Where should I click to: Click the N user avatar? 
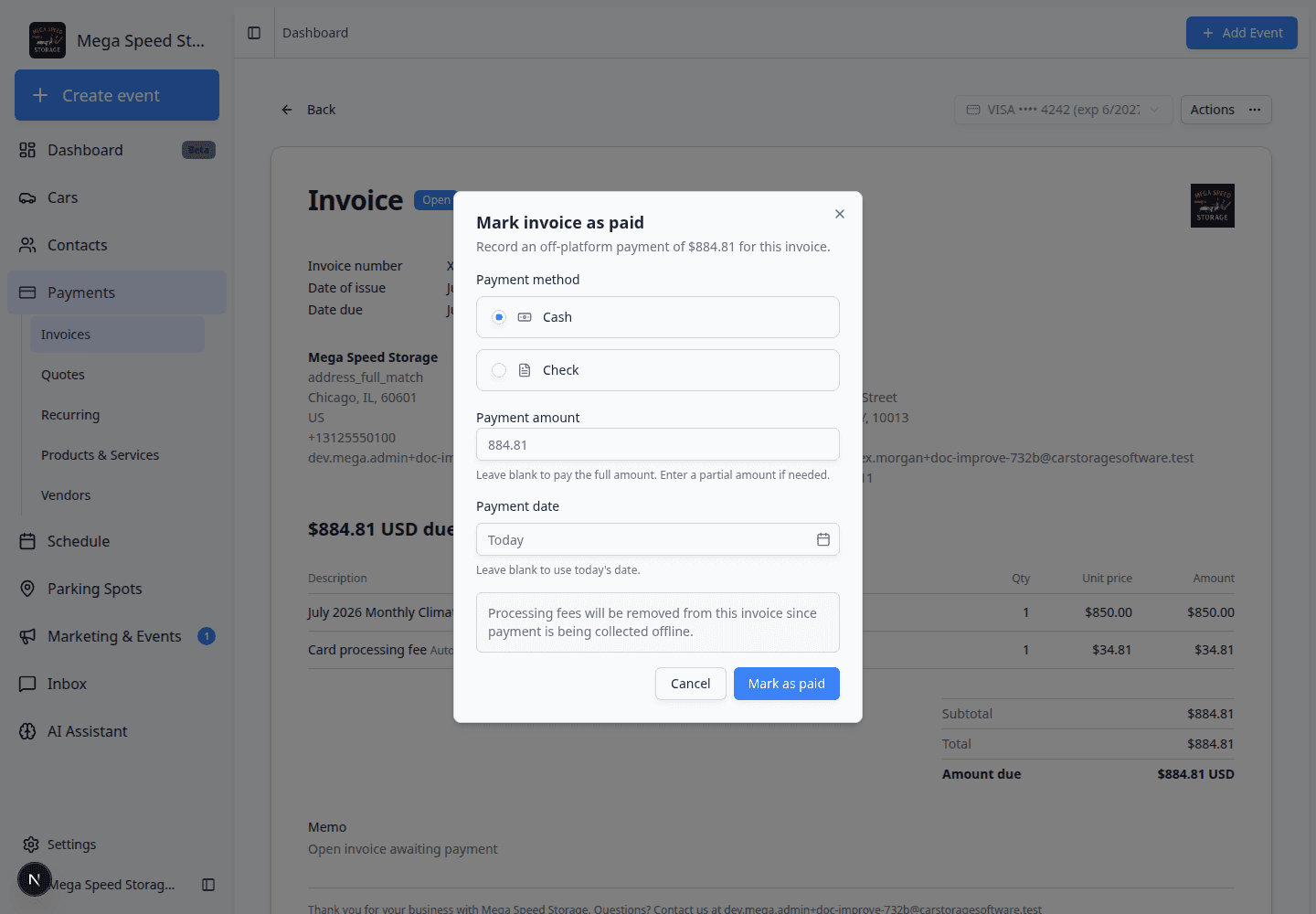(35, 879)
